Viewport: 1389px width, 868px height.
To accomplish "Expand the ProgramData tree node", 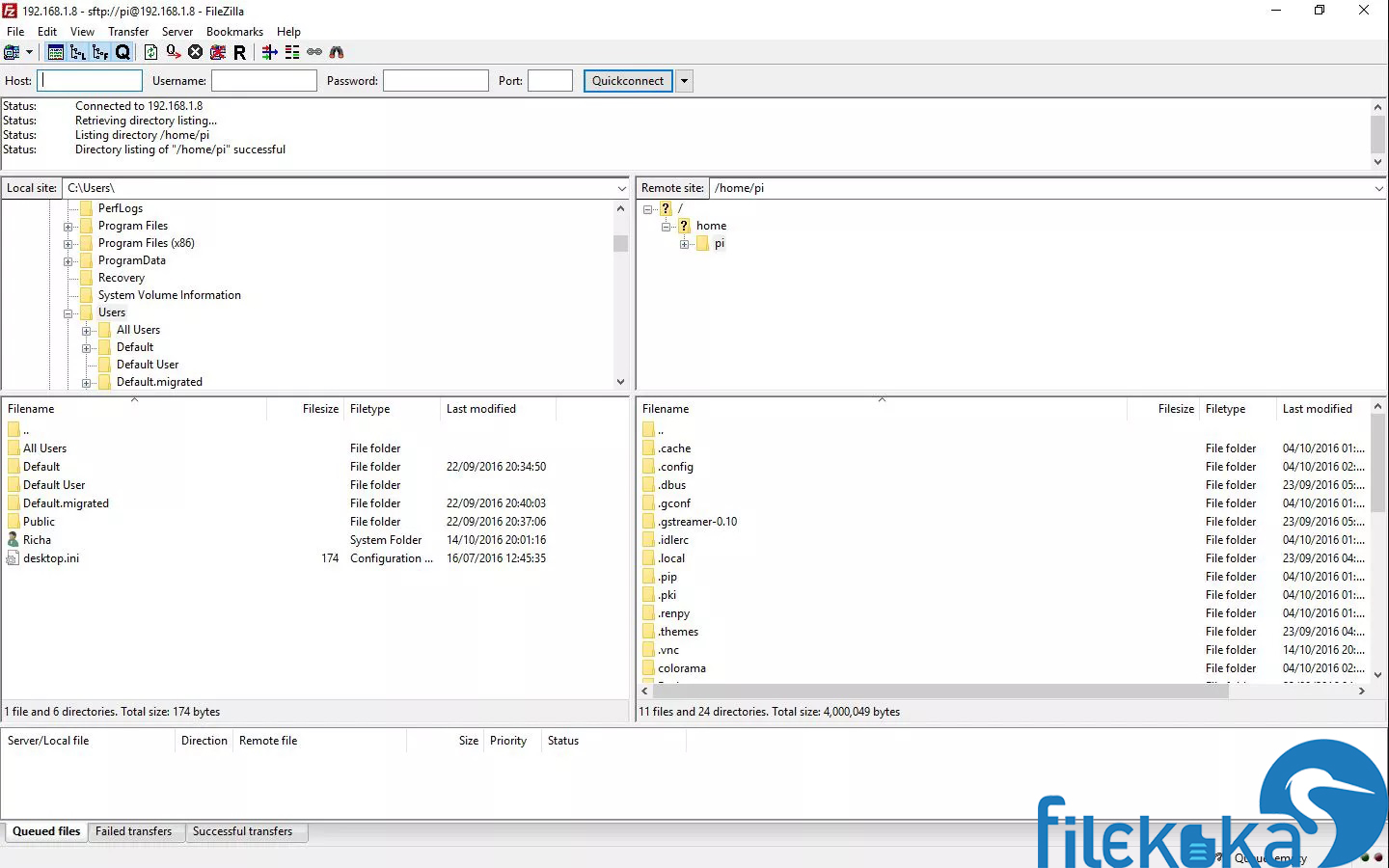I will [x=68, y=261].
